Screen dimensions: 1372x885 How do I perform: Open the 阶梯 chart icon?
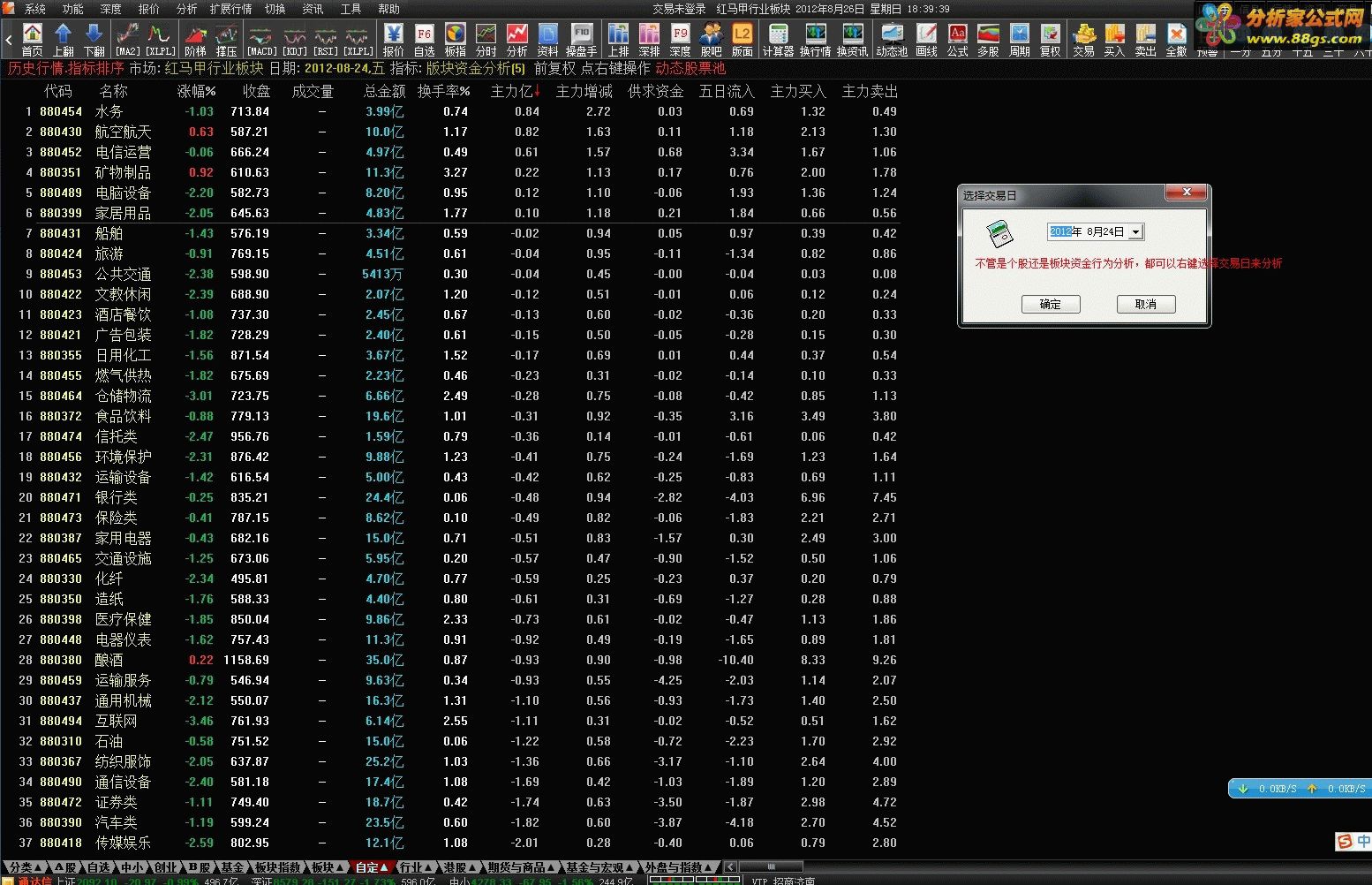pyautogui.click(x=195, y=40)
